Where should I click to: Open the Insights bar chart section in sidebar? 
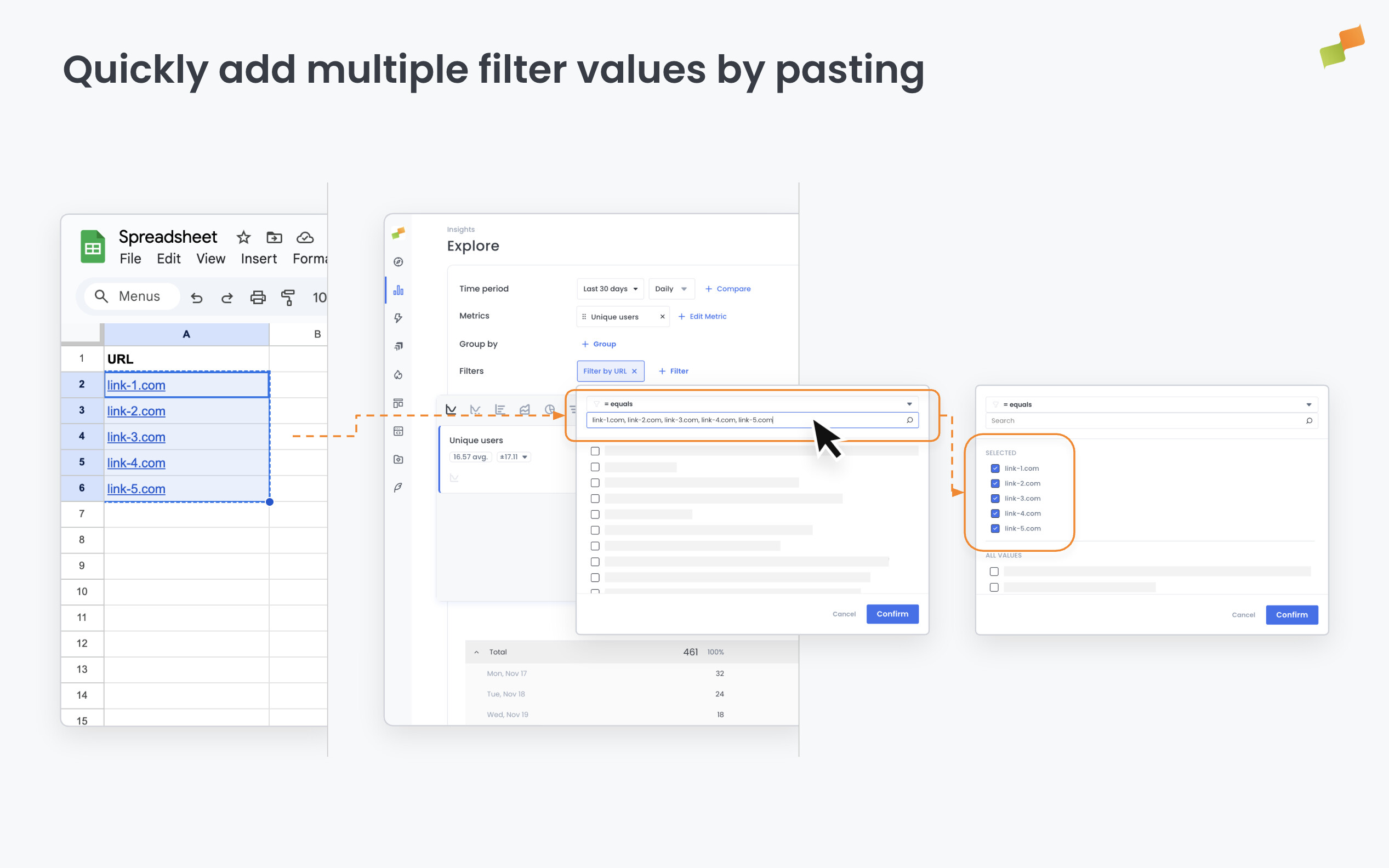398,290
